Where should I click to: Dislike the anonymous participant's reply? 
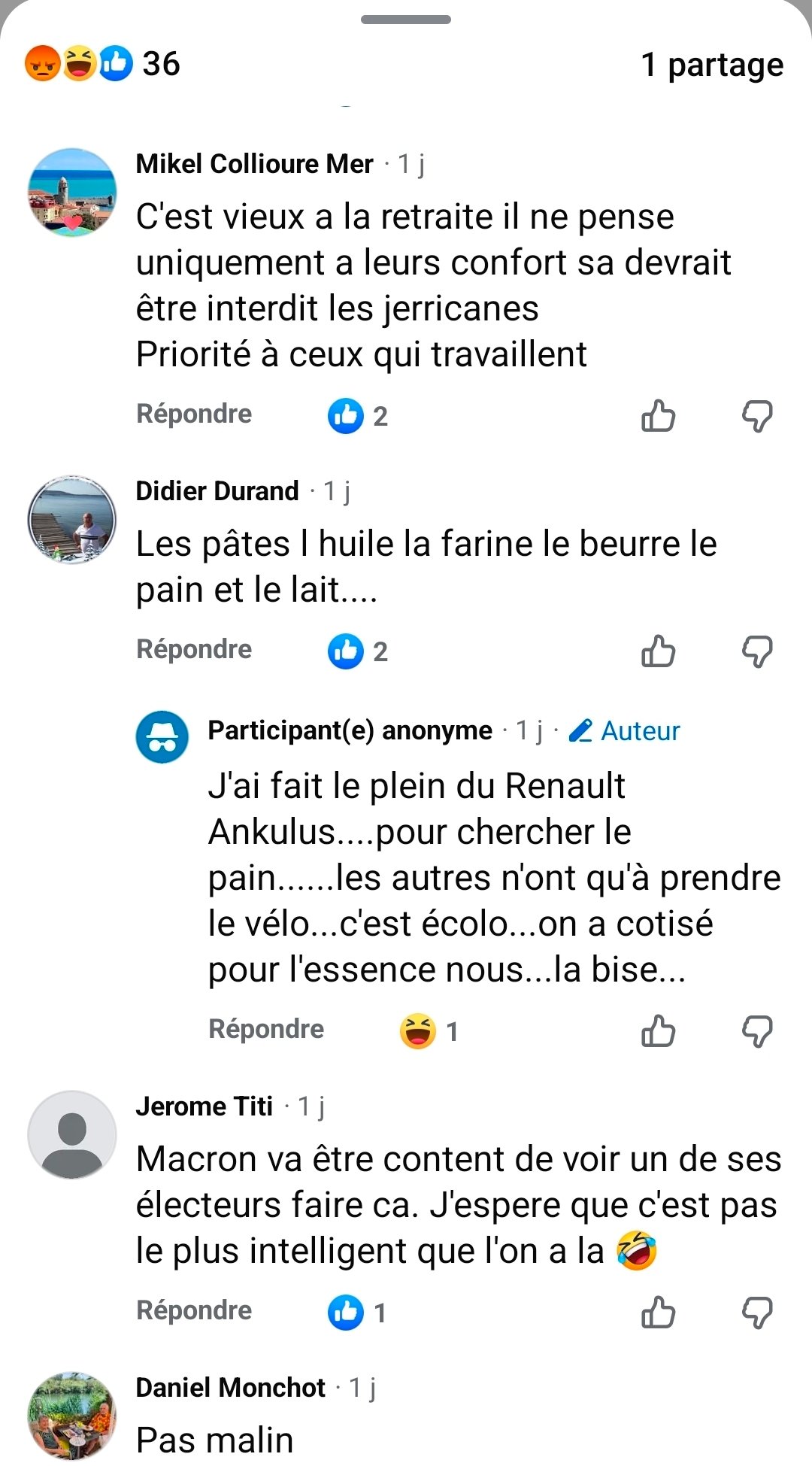point(756,1030)
